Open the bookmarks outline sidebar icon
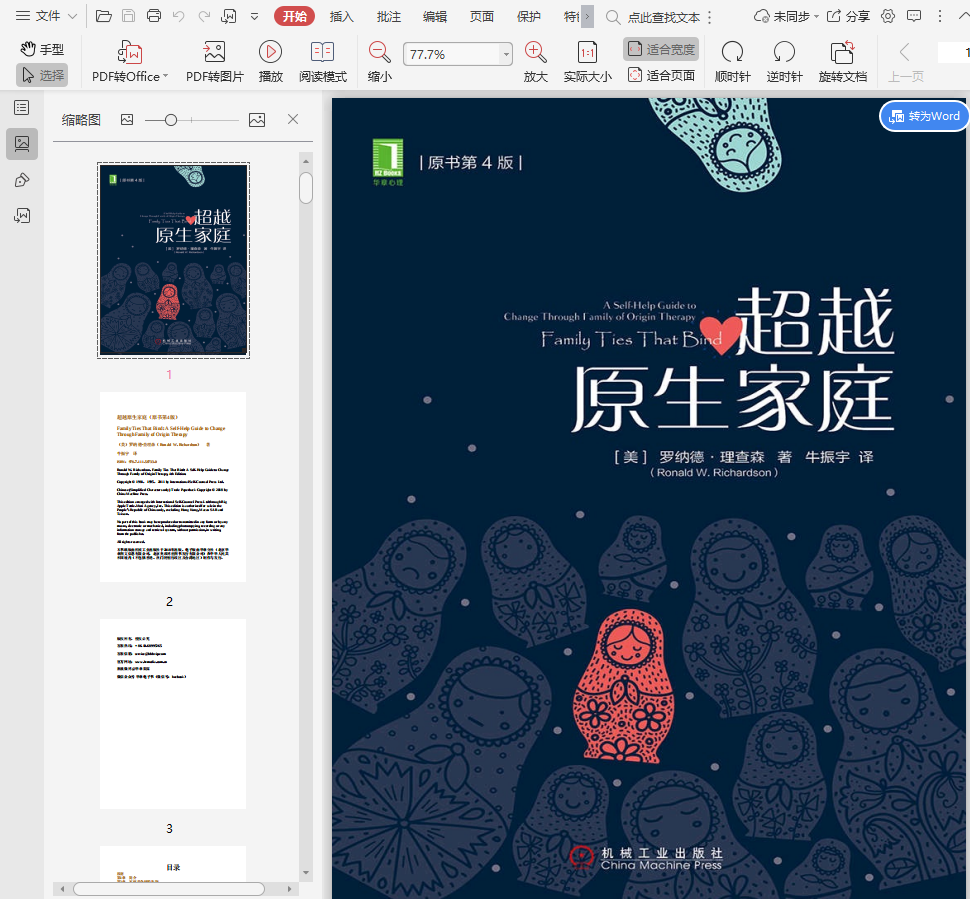Screen dimensions: 970x899 pyautogui.click(x=22, y=108)
